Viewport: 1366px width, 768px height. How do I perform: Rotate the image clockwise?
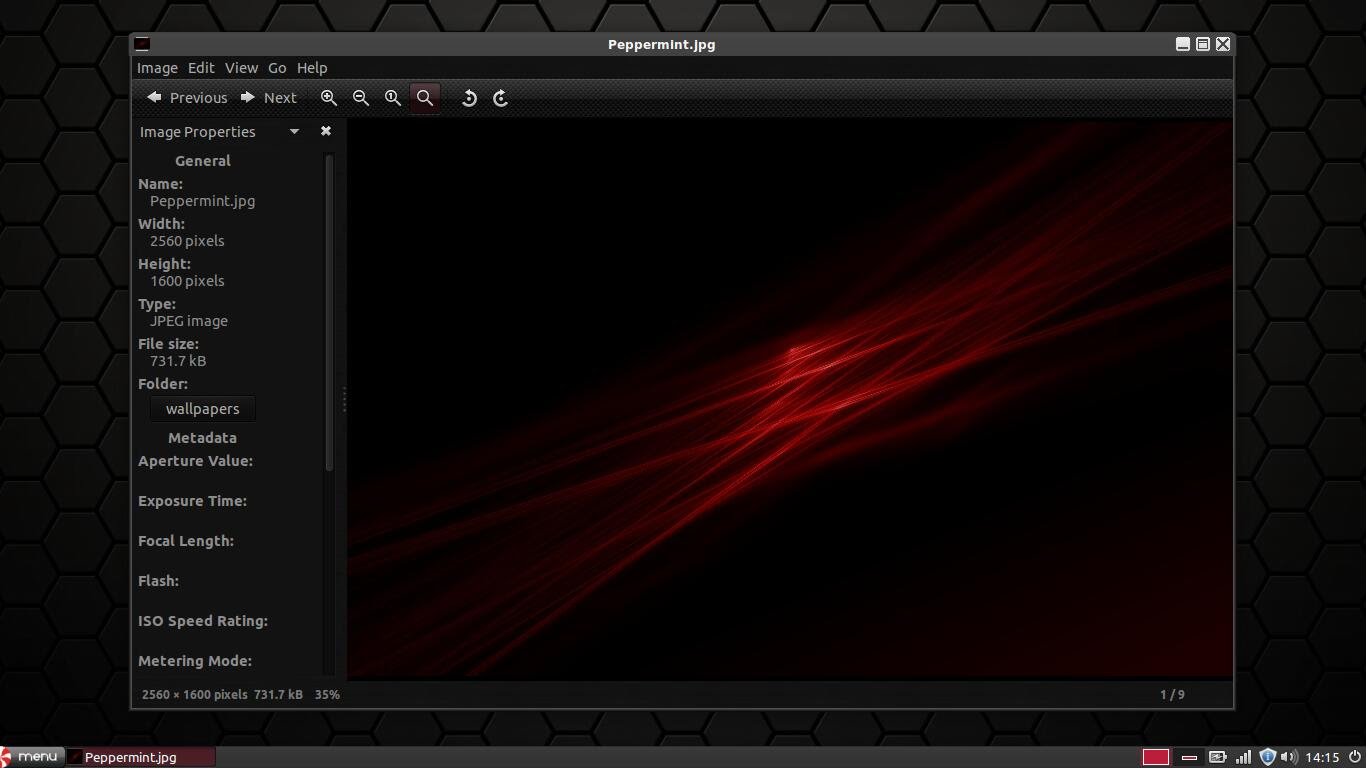point(501,98)
